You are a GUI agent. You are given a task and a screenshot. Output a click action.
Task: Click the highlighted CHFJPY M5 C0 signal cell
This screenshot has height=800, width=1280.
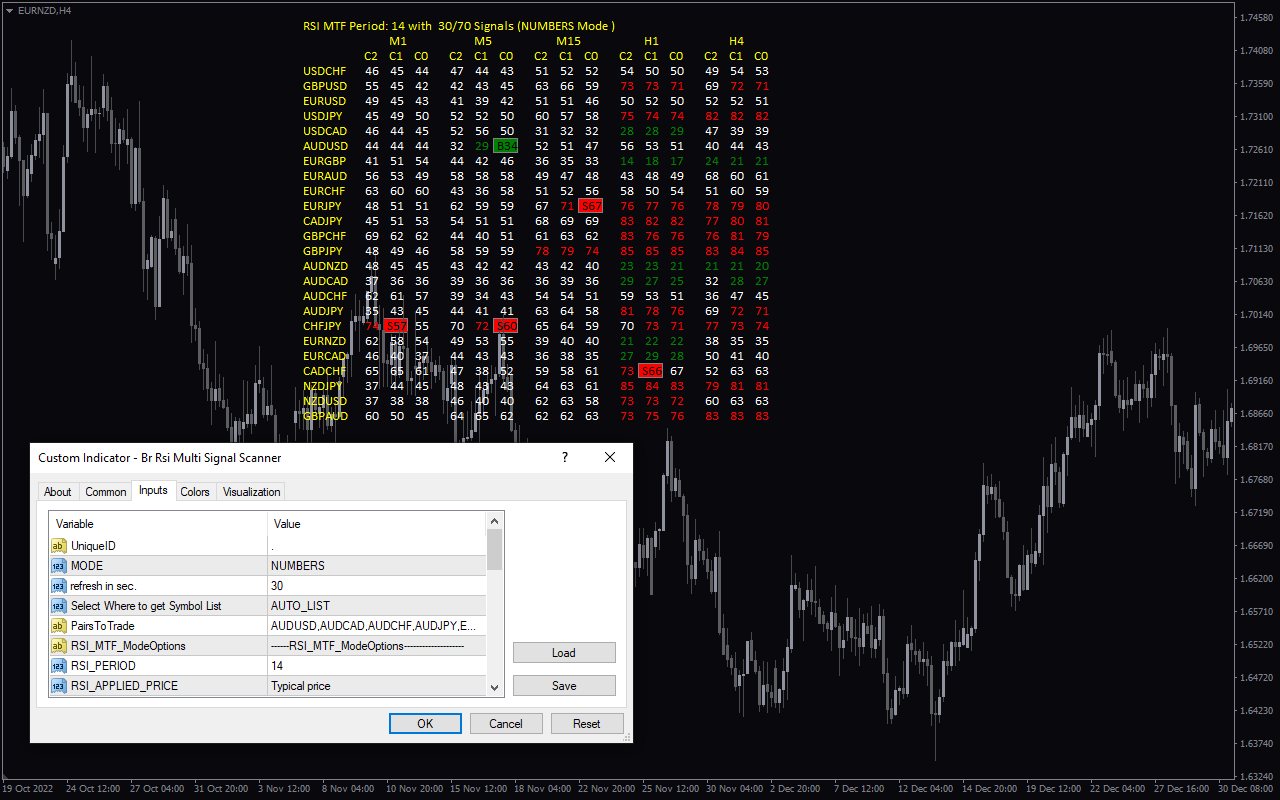pos(506,326)
